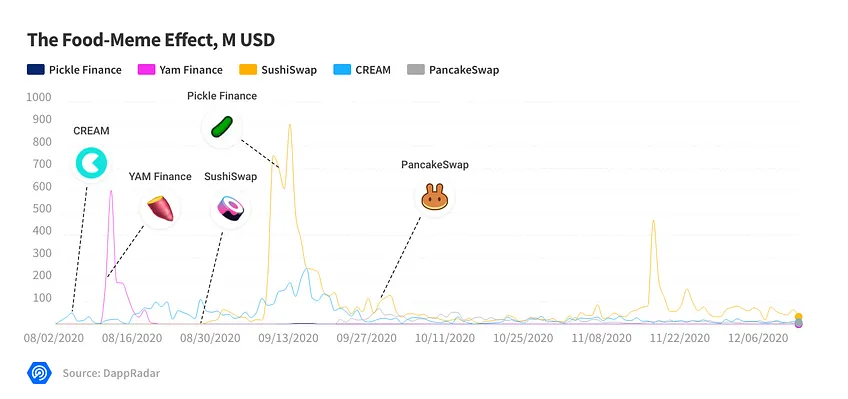848x399 pixels.
Task: Click the magenta Yam Finance swatch
Action: pyautogui.click(x=147, y=70)
